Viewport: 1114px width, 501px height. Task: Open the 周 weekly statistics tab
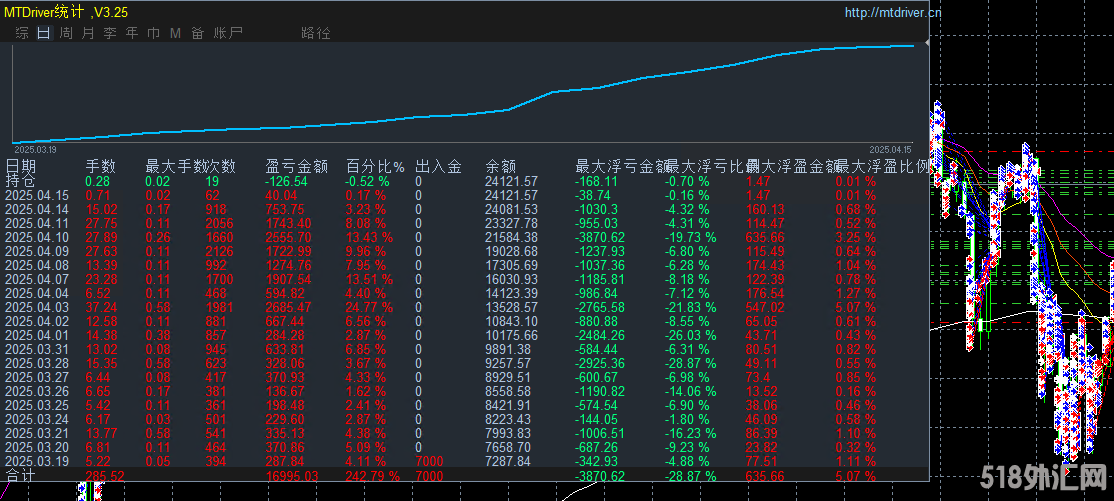click(65, 33)
